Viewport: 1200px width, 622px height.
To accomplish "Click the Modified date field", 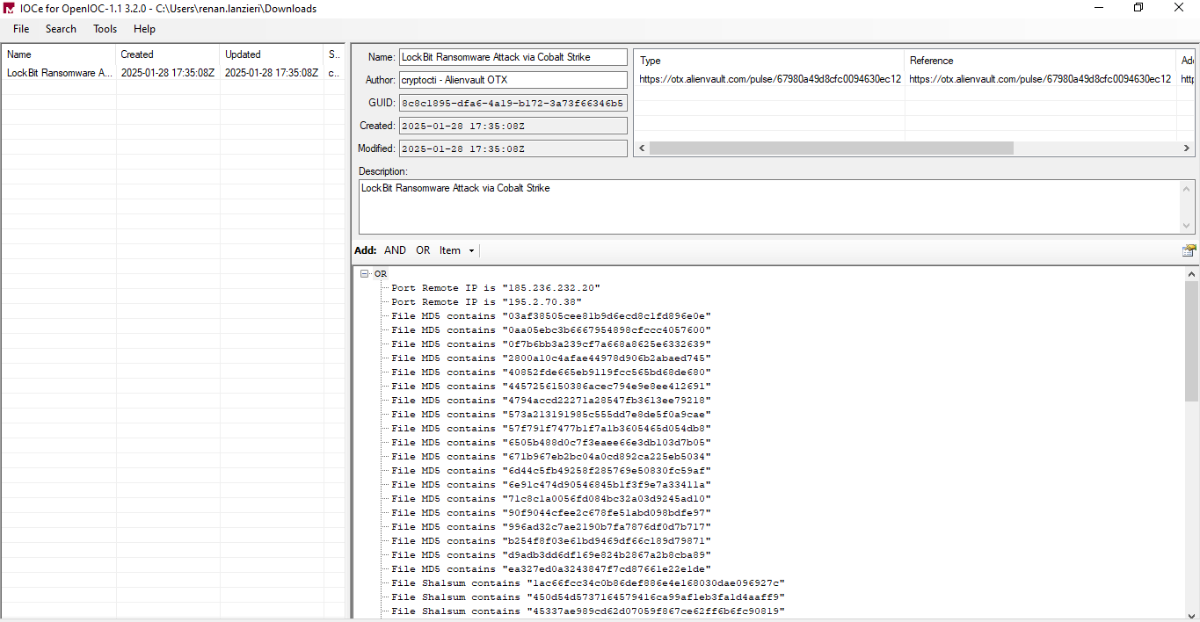I will pos(513,148).
